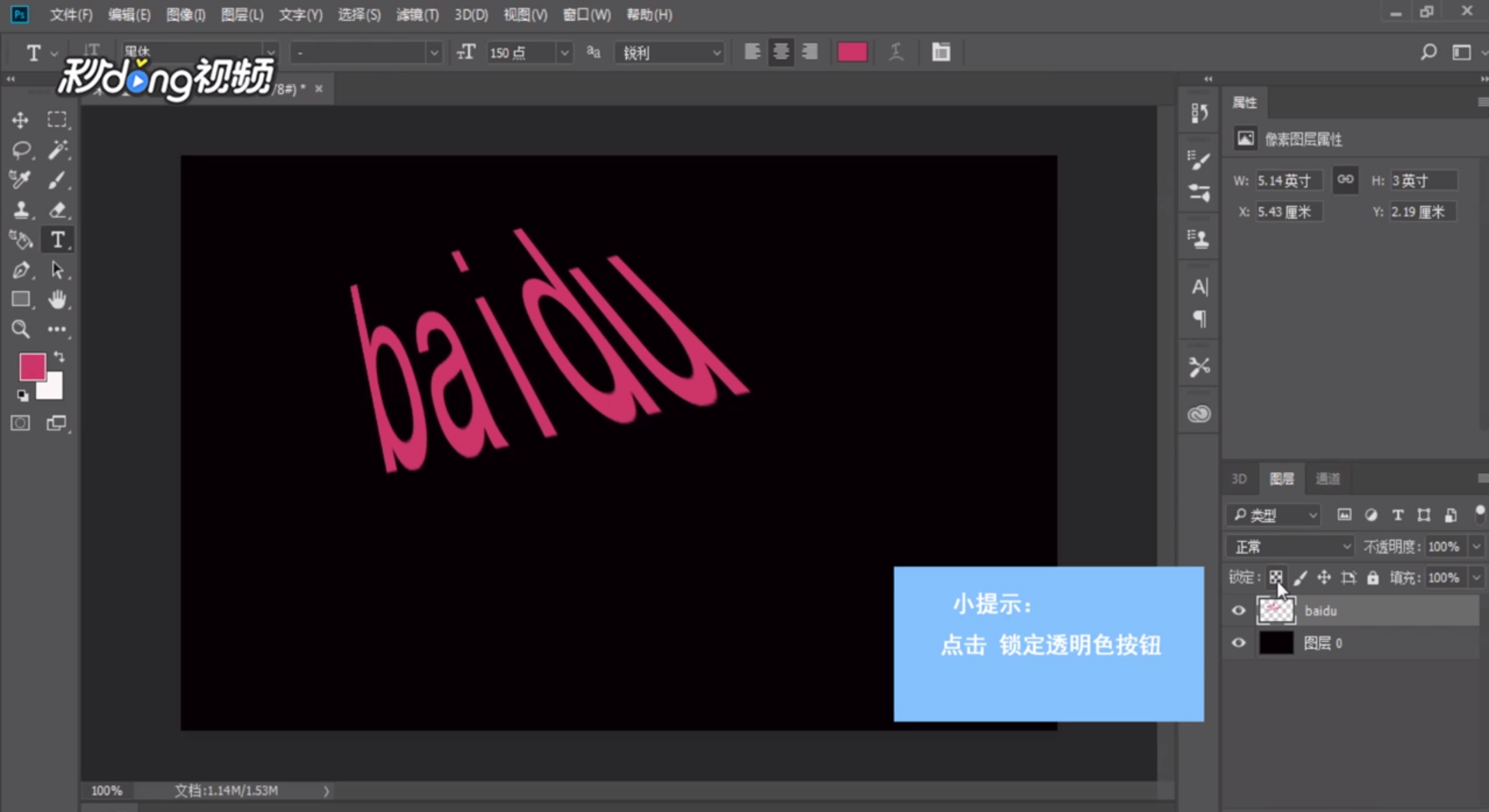Close the document tab
Image resolution: width=1489 pixels, height=812 pixels.
pyautogui.click(x=319, y=88)
